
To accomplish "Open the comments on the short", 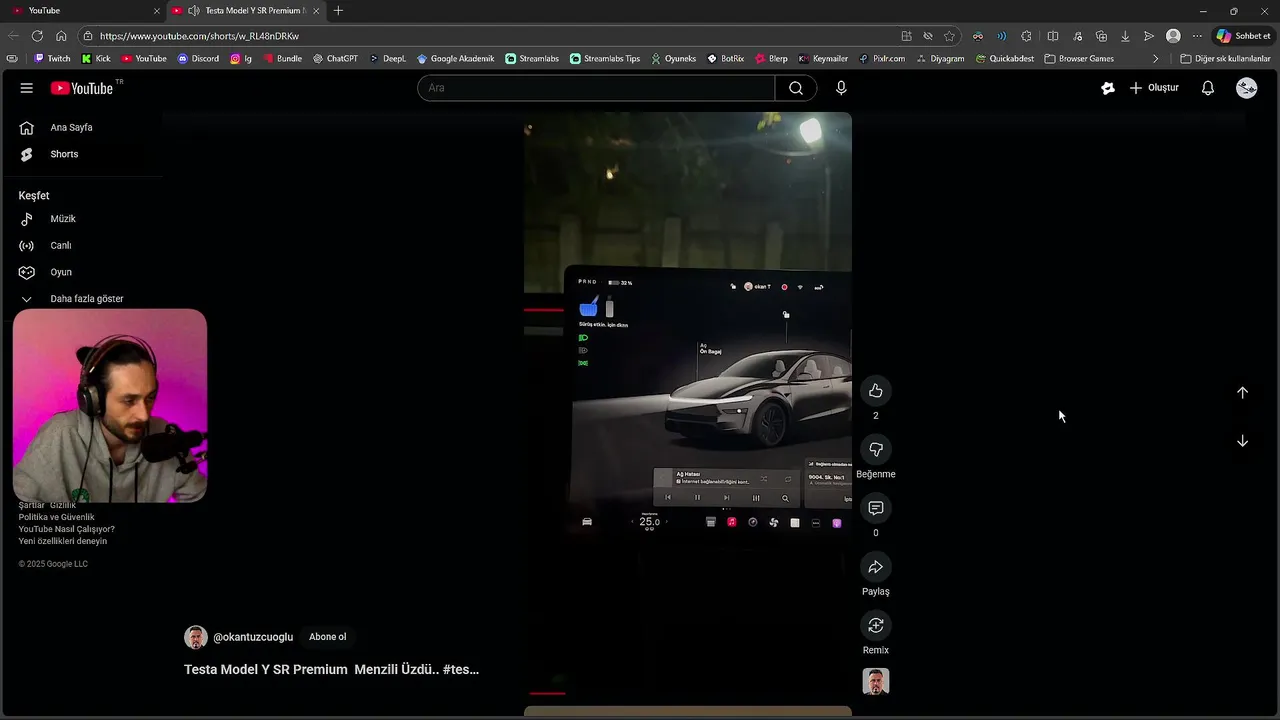I will pos(876,508).
